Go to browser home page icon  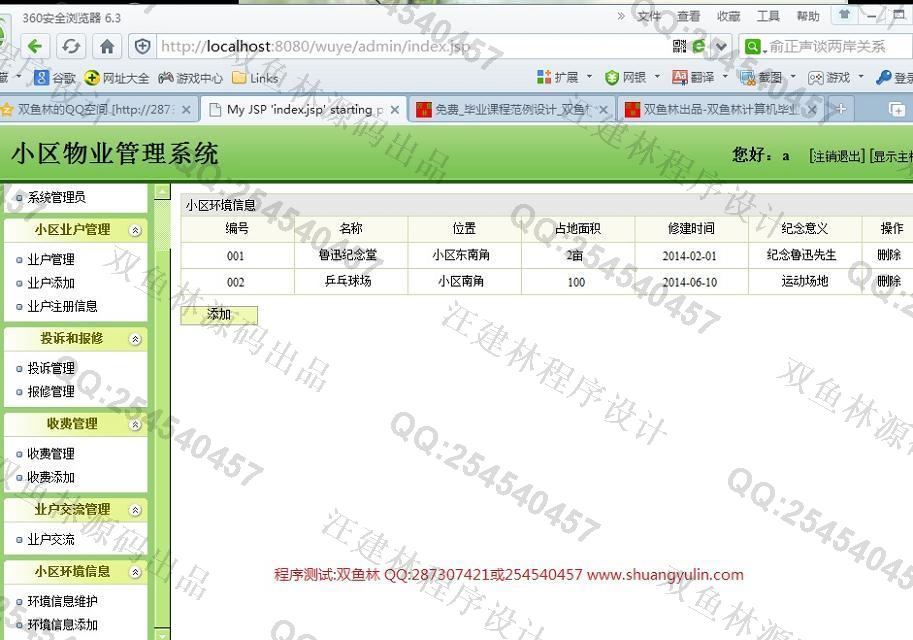[x=107, y=46]
